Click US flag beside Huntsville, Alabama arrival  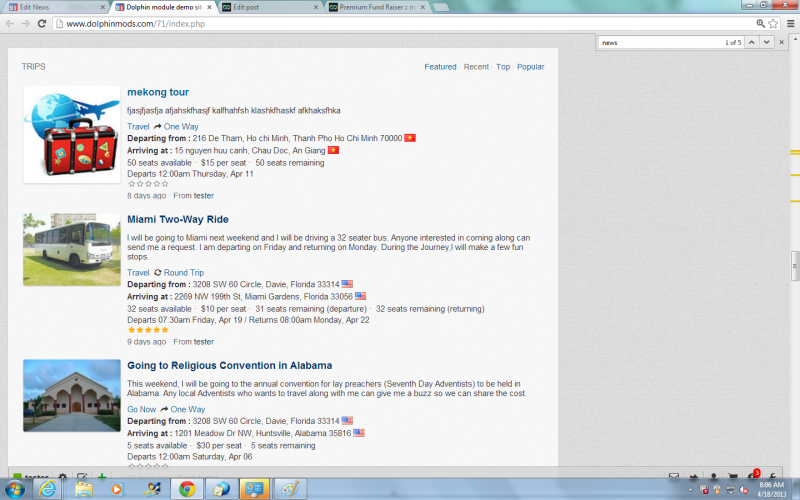pyautogui.click(x=359, y=433)
